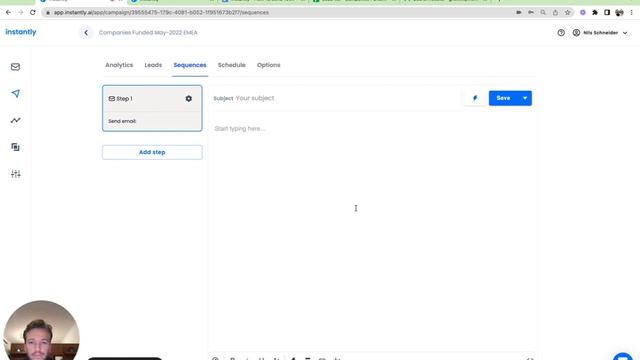Open Step 1 gear settings
This screenshot has width=640, height=360.
(x=189, y=98)
